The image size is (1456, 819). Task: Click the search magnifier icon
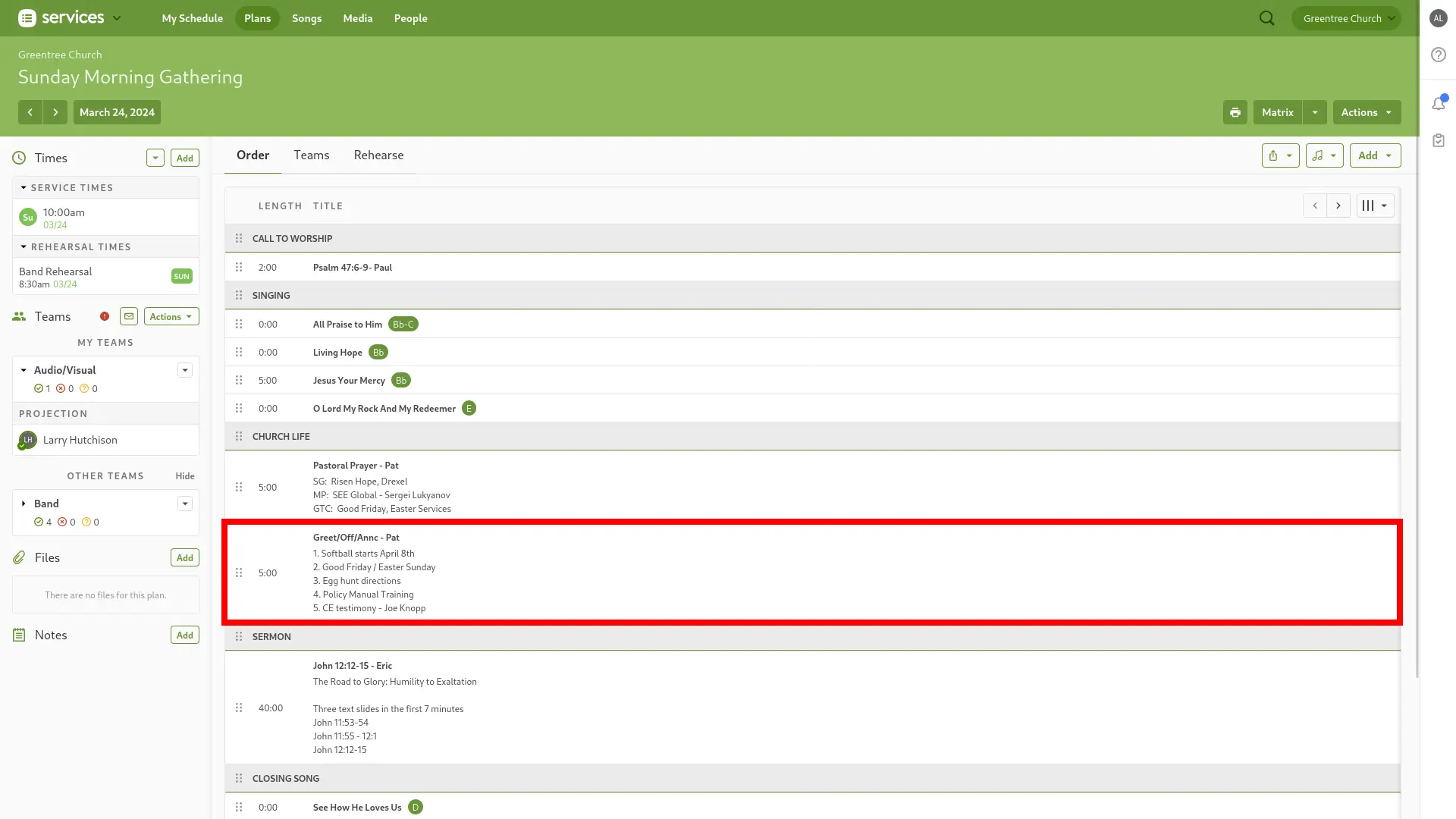coord(1266,18)
